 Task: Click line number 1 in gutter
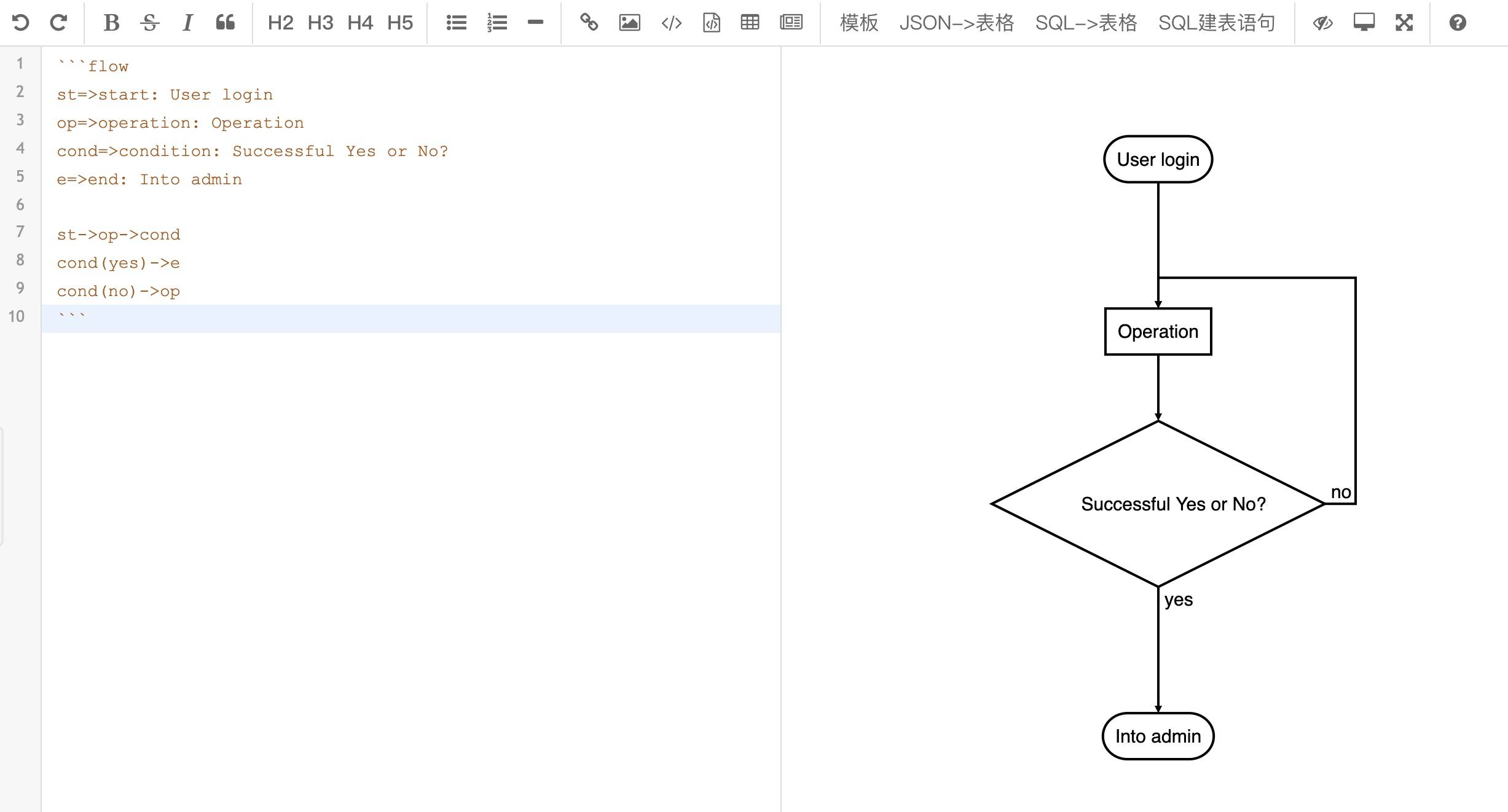click(x=20, y=63)
